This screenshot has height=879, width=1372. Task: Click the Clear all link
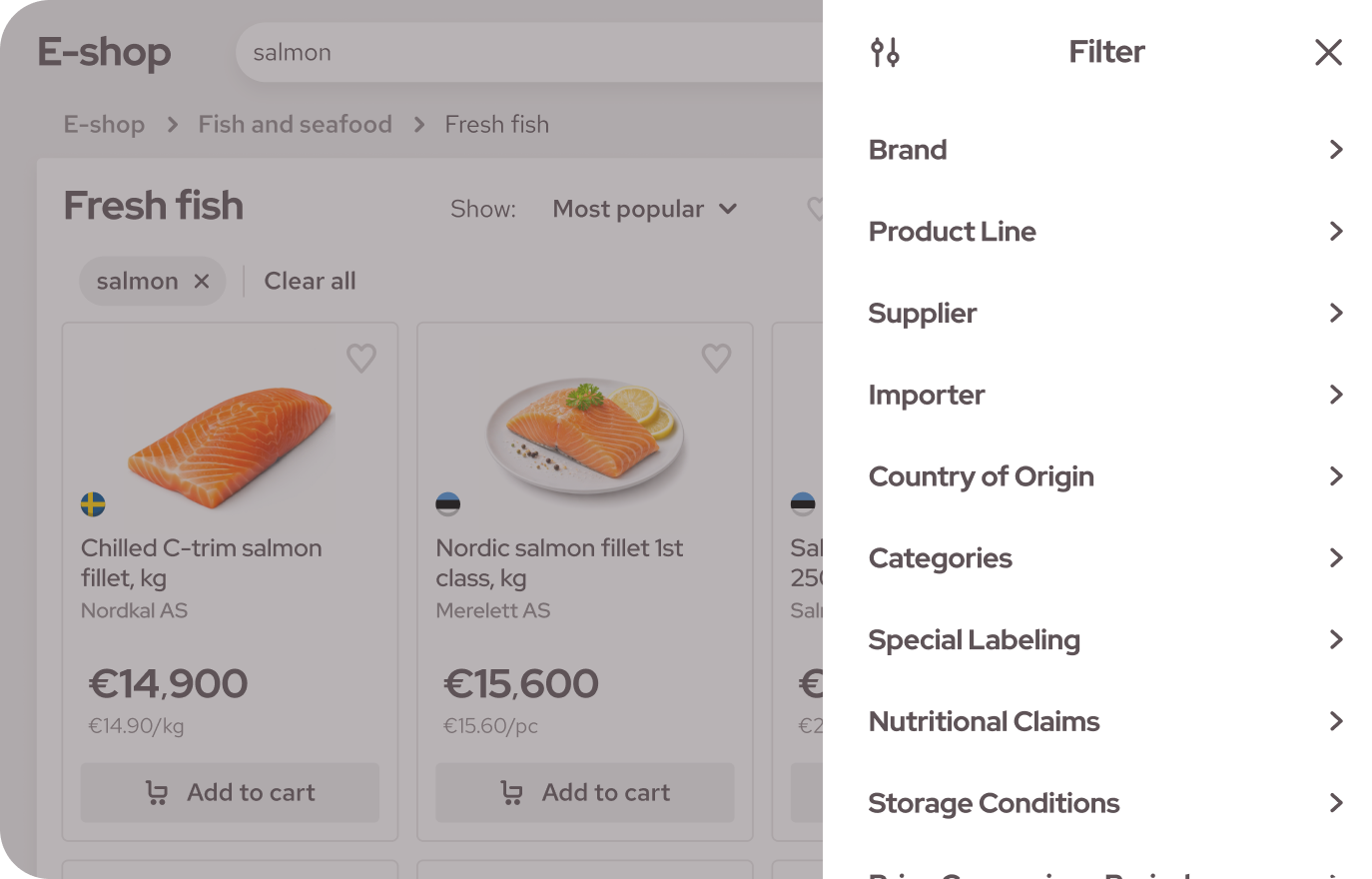[x=310, y=282]
